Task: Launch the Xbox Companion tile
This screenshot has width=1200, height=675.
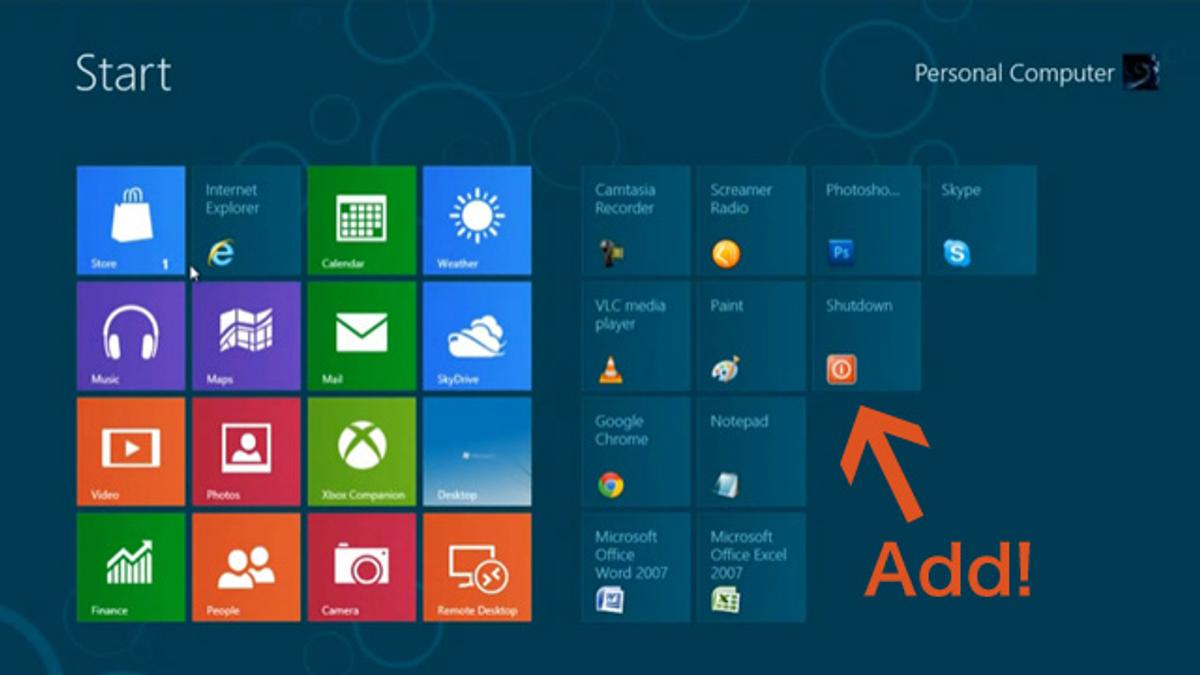Action: tap(361, 451)
